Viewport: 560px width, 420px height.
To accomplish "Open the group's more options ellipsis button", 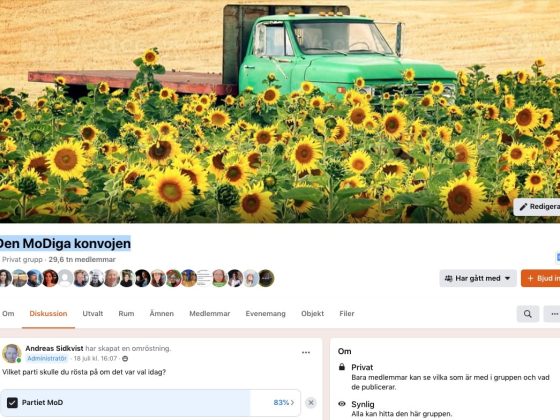I will [552, 314].
